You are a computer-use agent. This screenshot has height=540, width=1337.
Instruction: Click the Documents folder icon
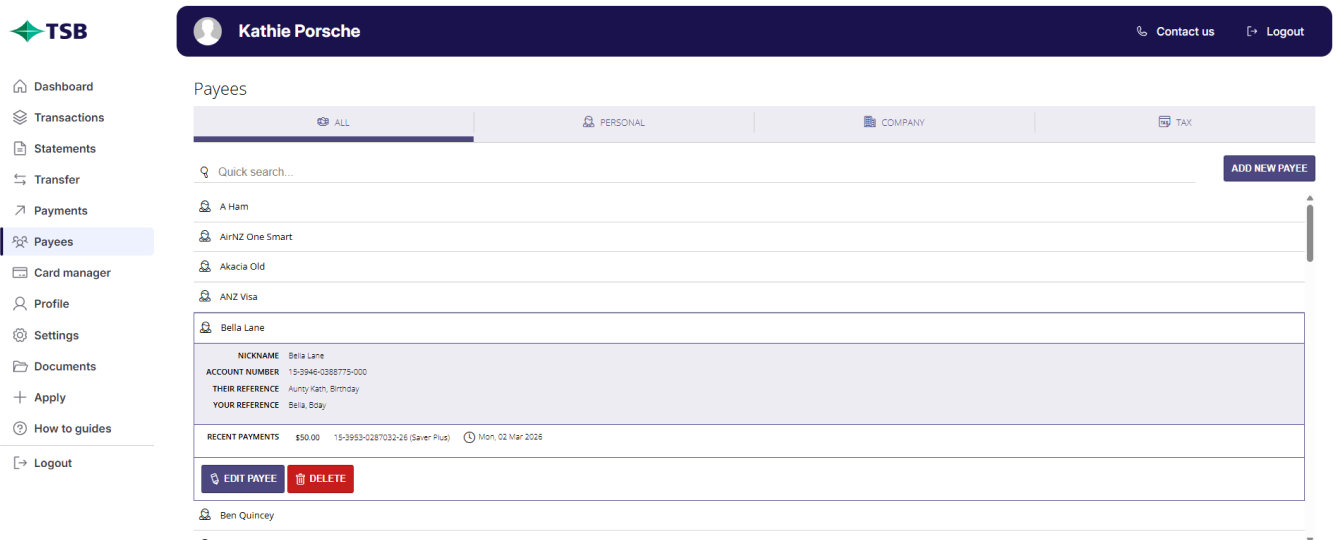[20, 367]
